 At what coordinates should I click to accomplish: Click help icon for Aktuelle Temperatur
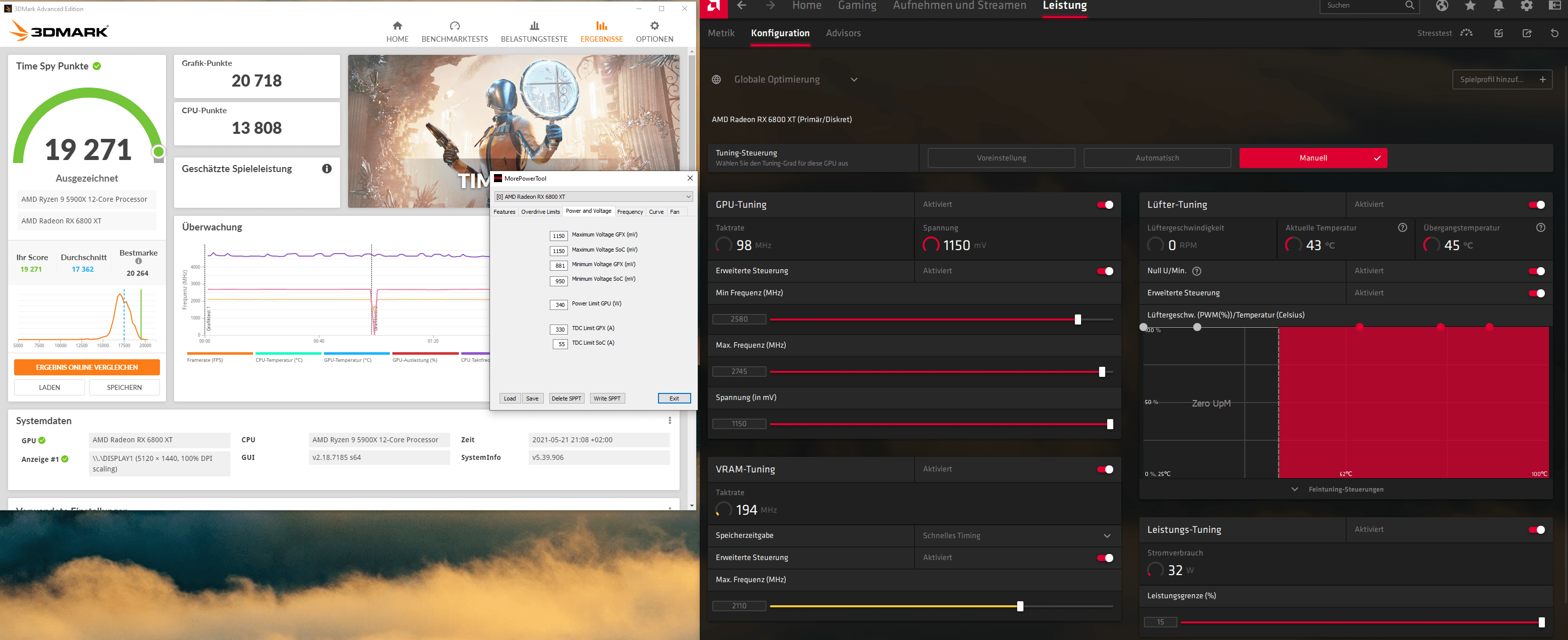[1402, 228]
